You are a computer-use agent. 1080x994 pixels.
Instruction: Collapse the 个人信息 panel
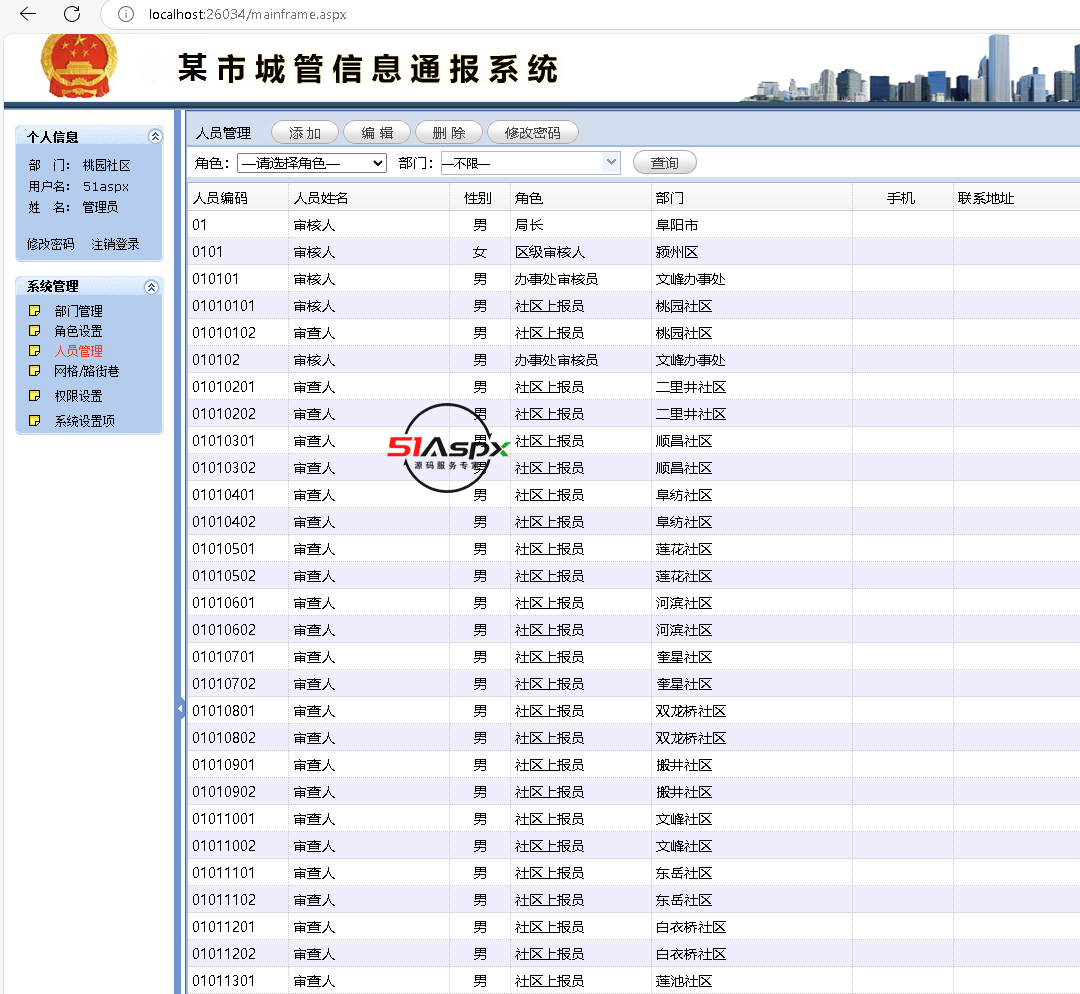[154, 137]
